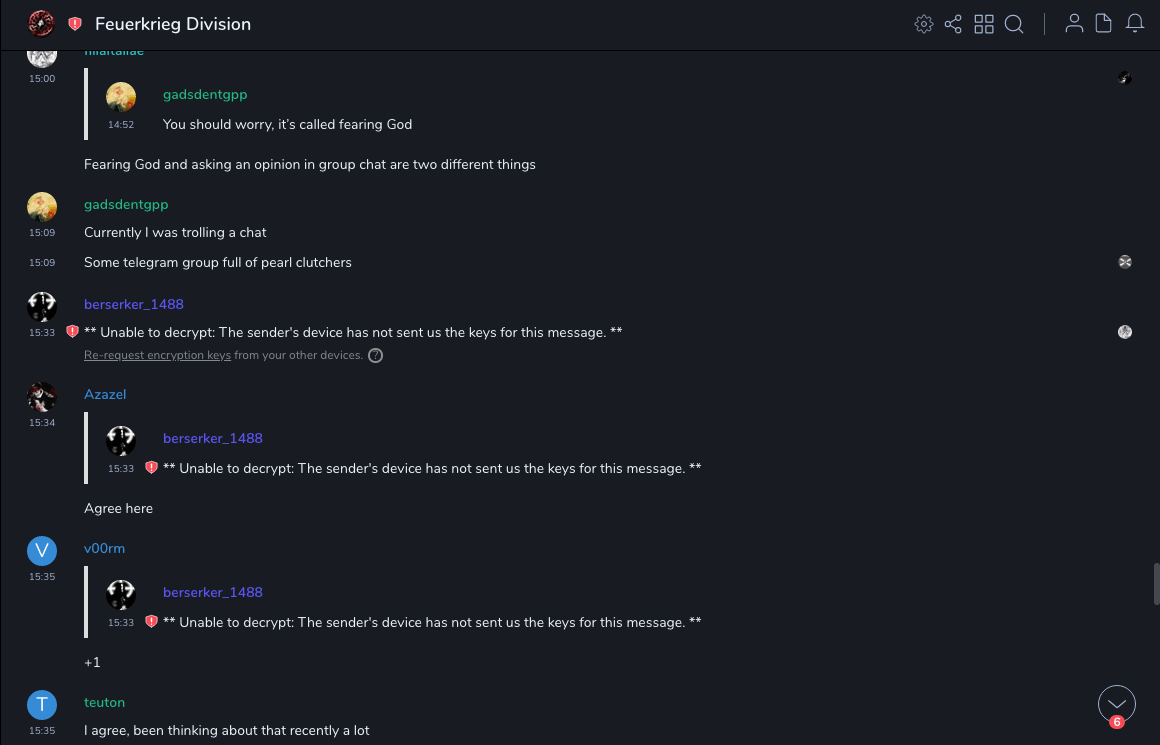Click the gadsdentgpp username at 15:09
The image size is (1160, 745).
tap(126, 204)
